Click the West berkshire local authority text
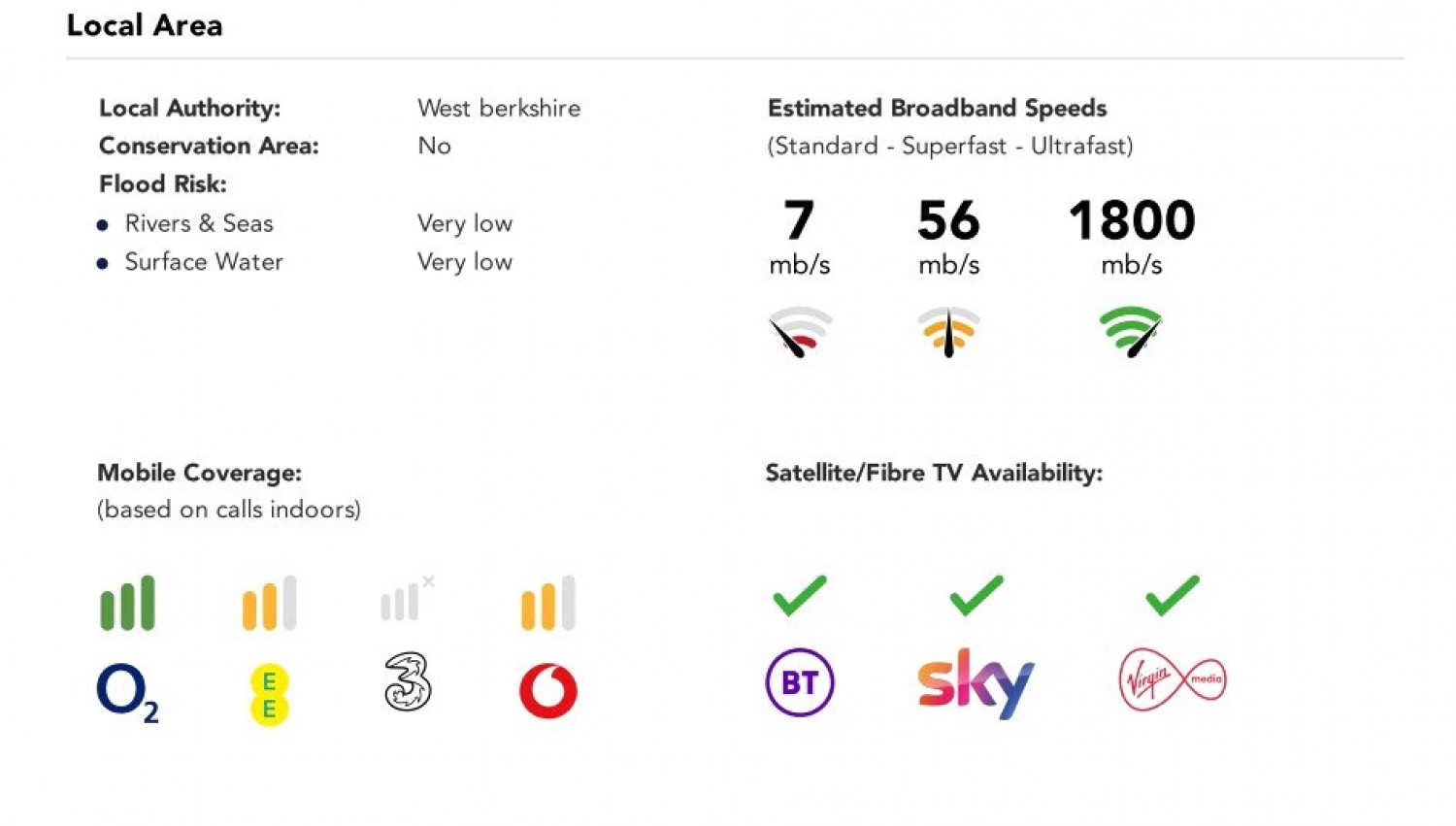This screenshot has height=826, width=1456. 499,108
